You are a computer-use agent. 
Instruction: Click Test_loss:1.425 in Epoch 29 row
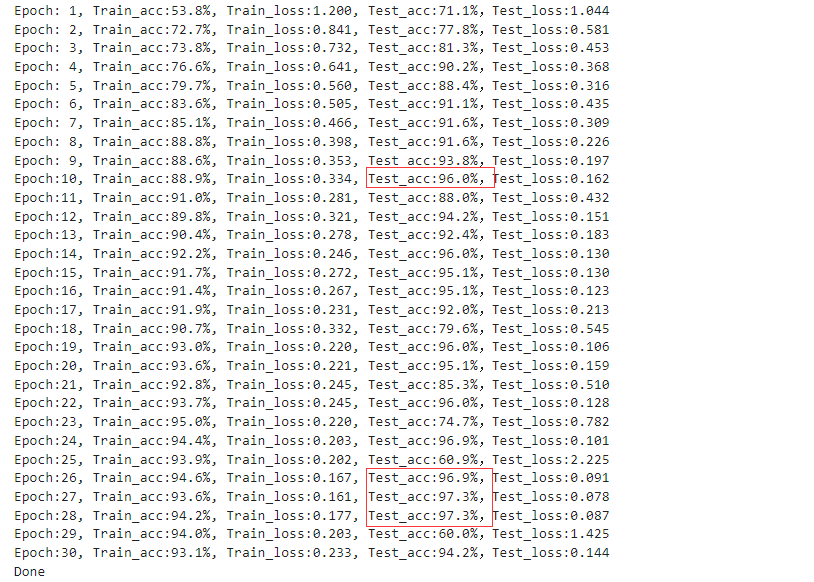[x=551, y=534]
